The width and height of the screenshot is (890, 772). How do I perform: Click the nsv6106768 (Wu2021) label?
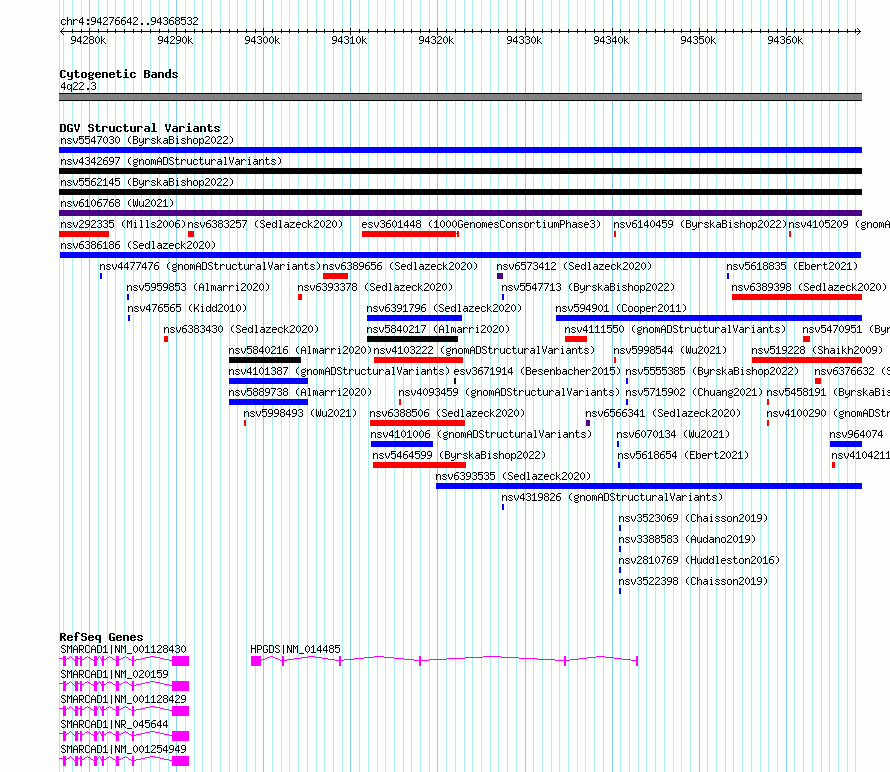click(117, 203)
